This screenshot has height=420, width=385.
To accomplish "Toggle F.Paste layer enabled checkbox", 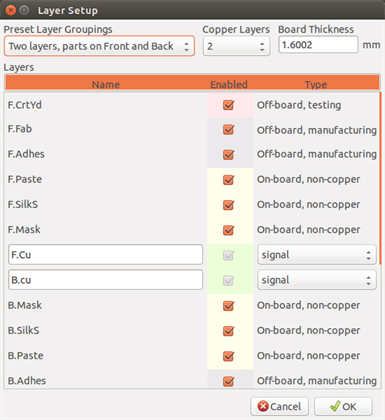I will (228, 180).
